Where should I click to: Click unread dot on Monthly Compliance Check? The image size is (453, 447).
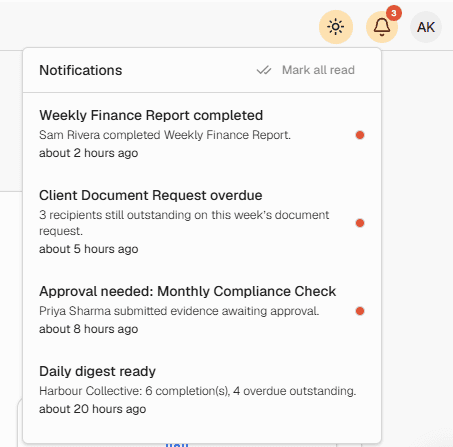[x=360, y=311]
